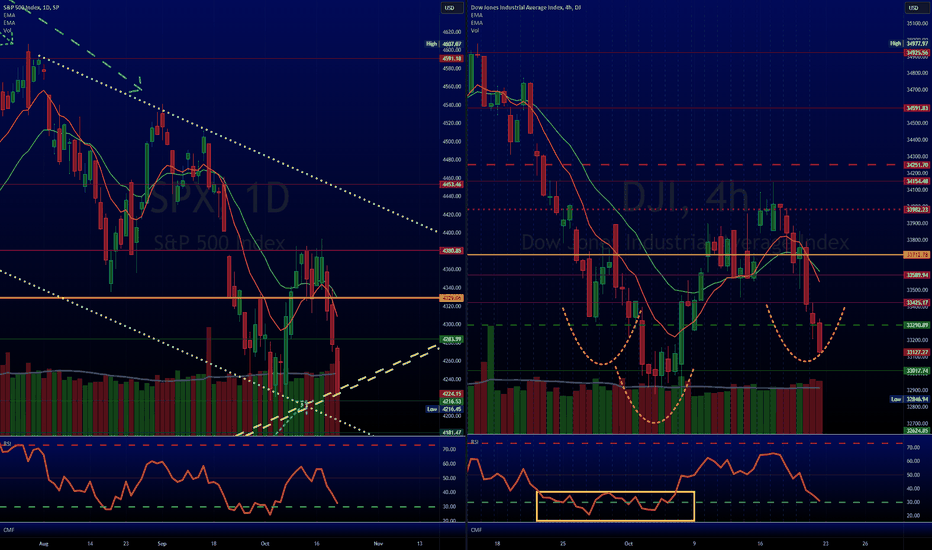Select the orange horizontal line on DJI chart

685,254
